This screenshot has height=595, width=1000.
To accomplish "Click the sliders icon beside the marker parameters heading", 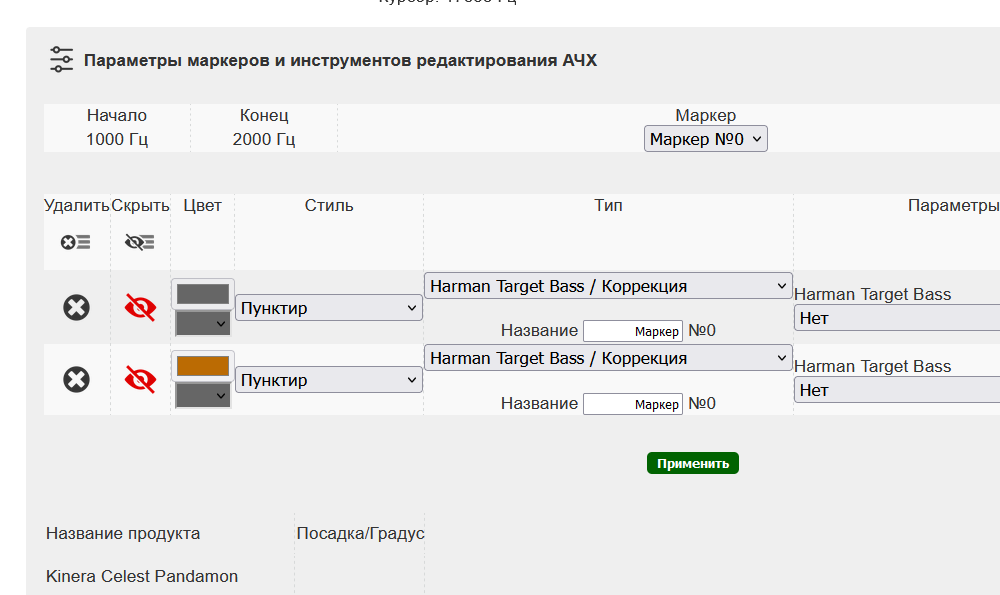I will click(62, 60).
